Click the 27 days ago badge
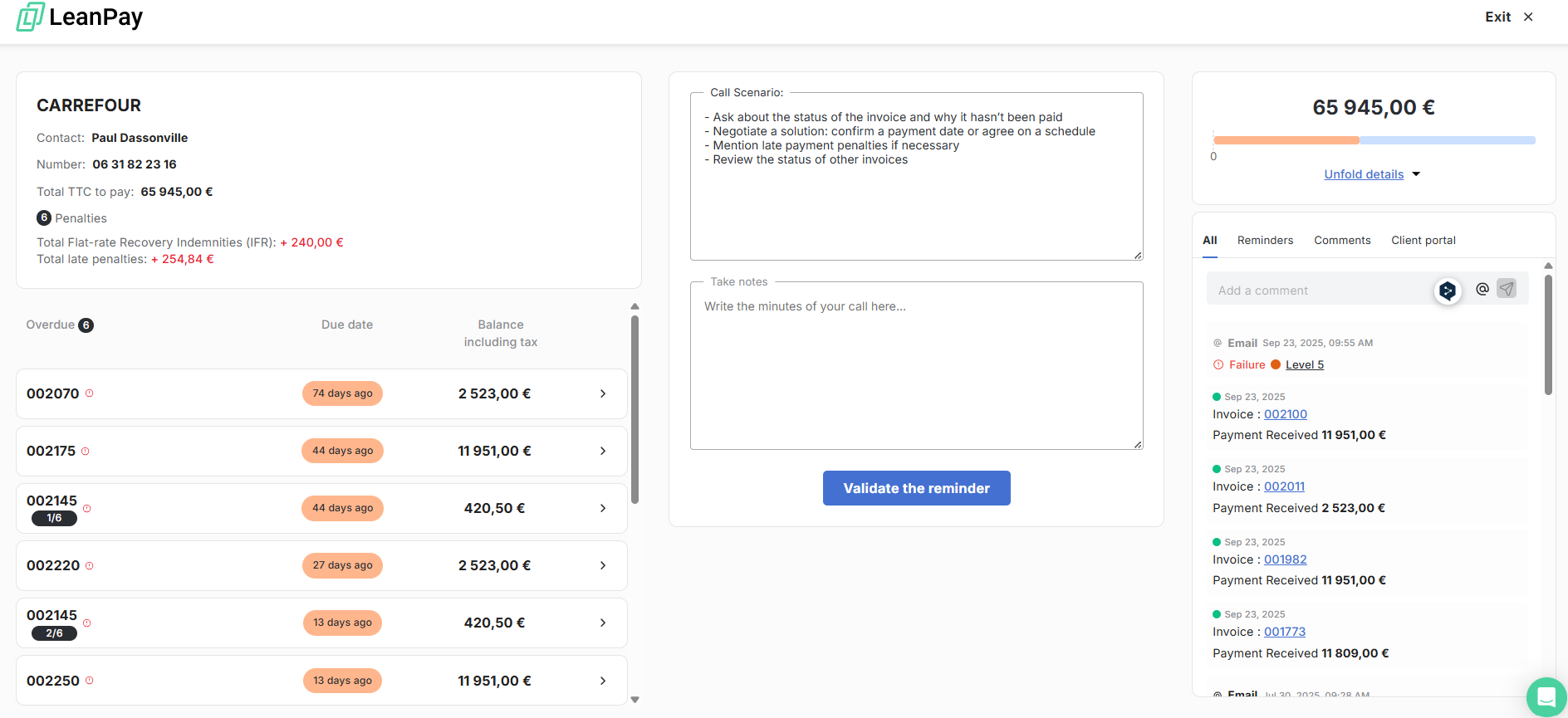 point(342,565)
